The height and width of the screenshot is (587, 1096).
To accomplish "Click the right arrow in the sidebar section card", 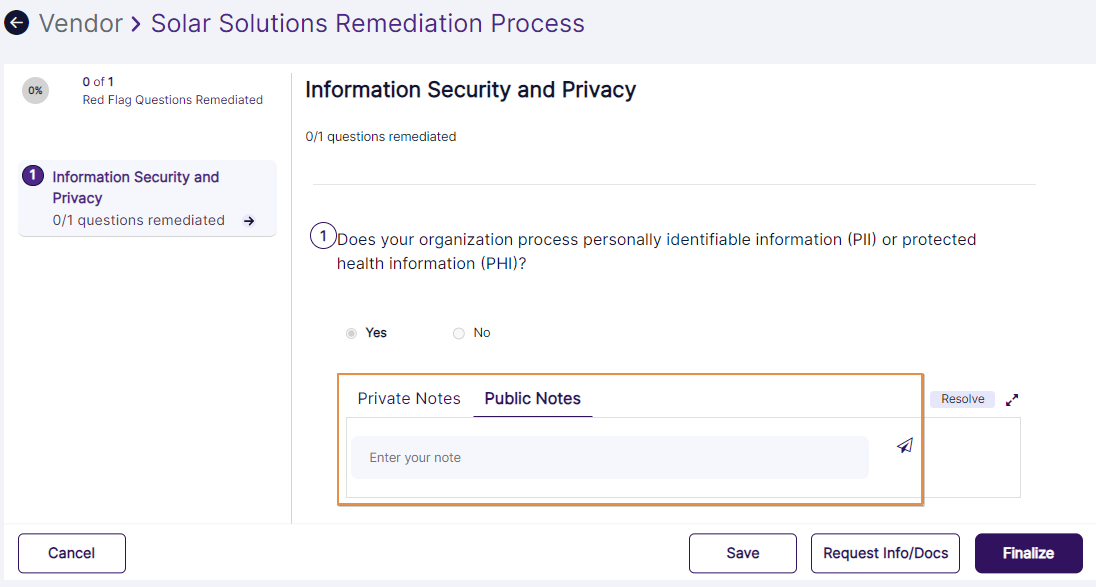I will point(249,221).
